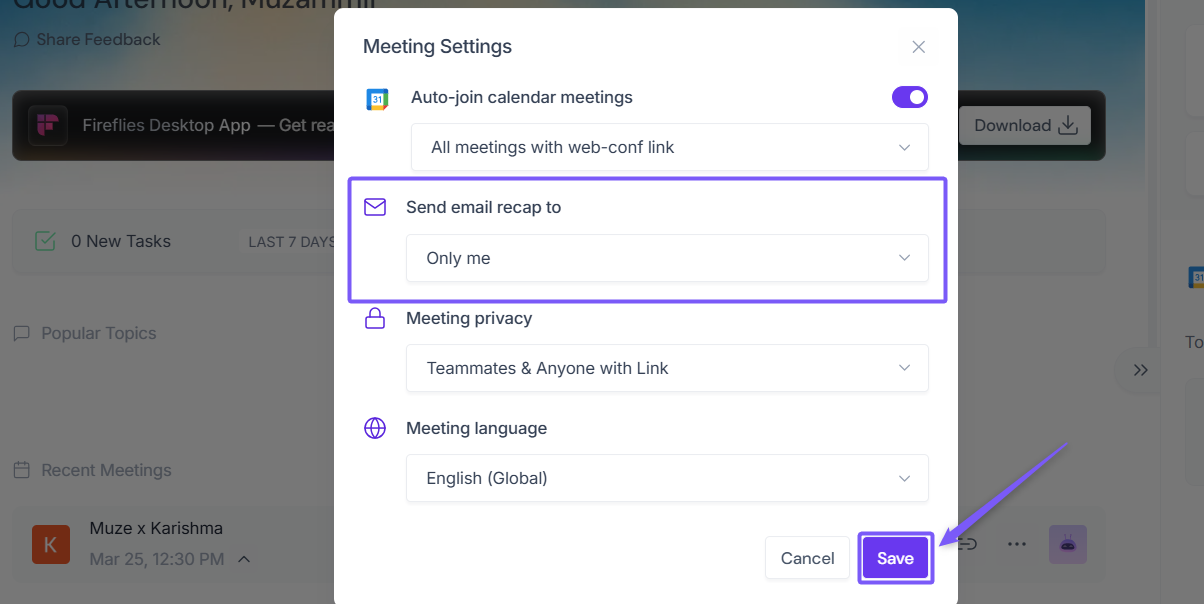1204x604 pixels.
Task: Click the double-chevron panel expand icon
Action: [x=1140, y=370]
